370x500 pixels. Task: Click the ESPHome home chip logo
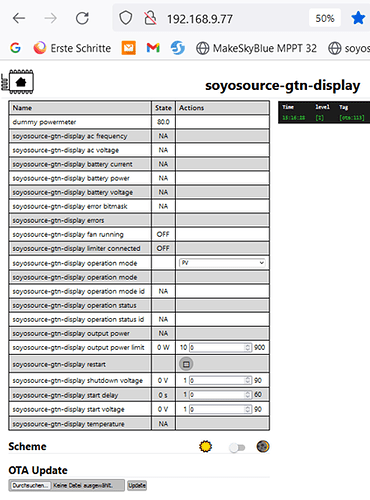[x=17, y=81]
